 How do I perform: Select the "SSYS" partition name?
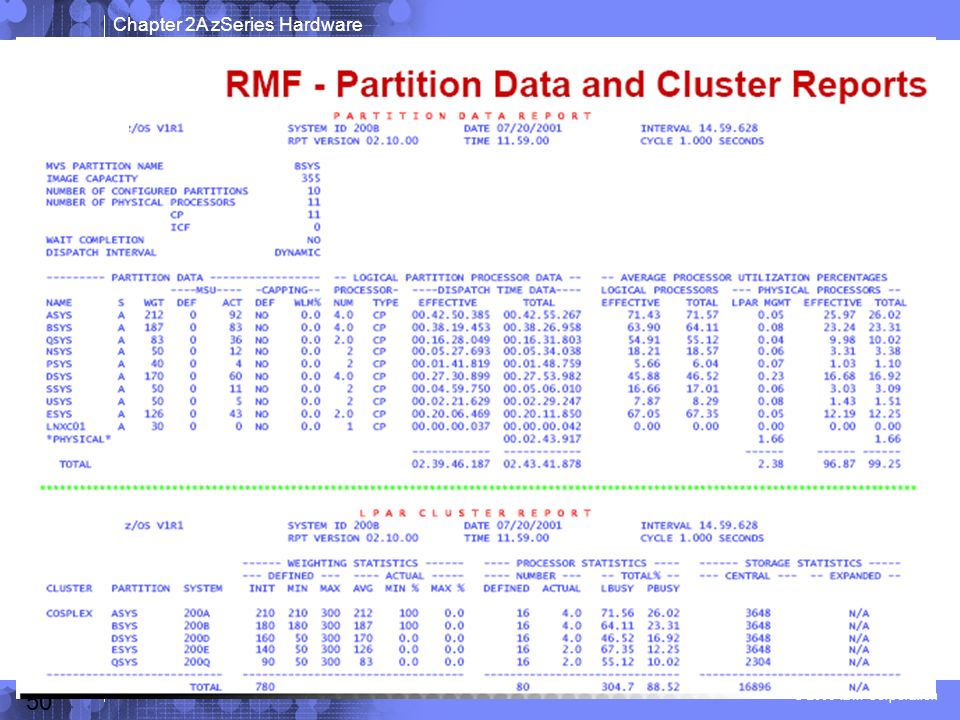(x=59, y=389)
